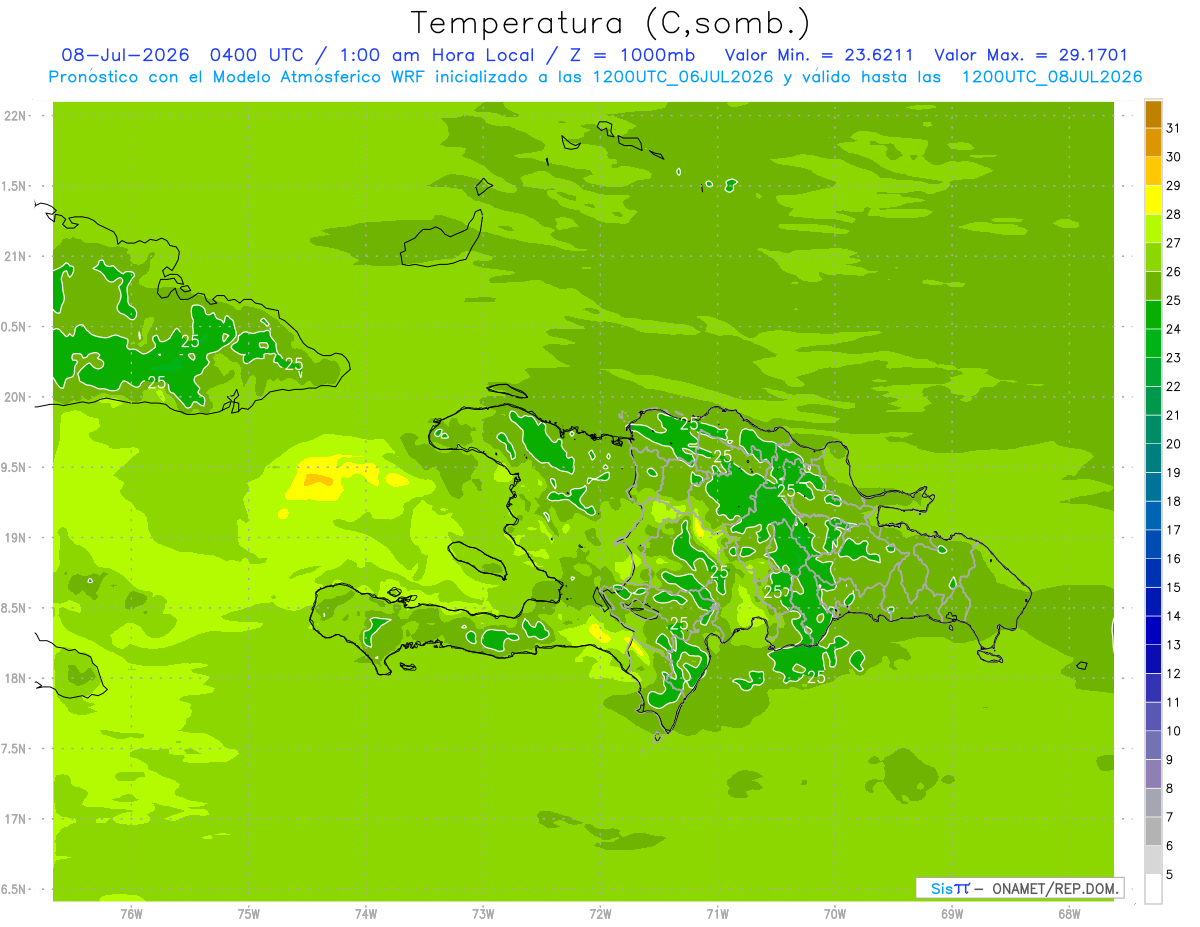The height and width of the screenshot is (927, 1200).
Task: Click the '70W' longitude axis label
Action: pos(834,913)
